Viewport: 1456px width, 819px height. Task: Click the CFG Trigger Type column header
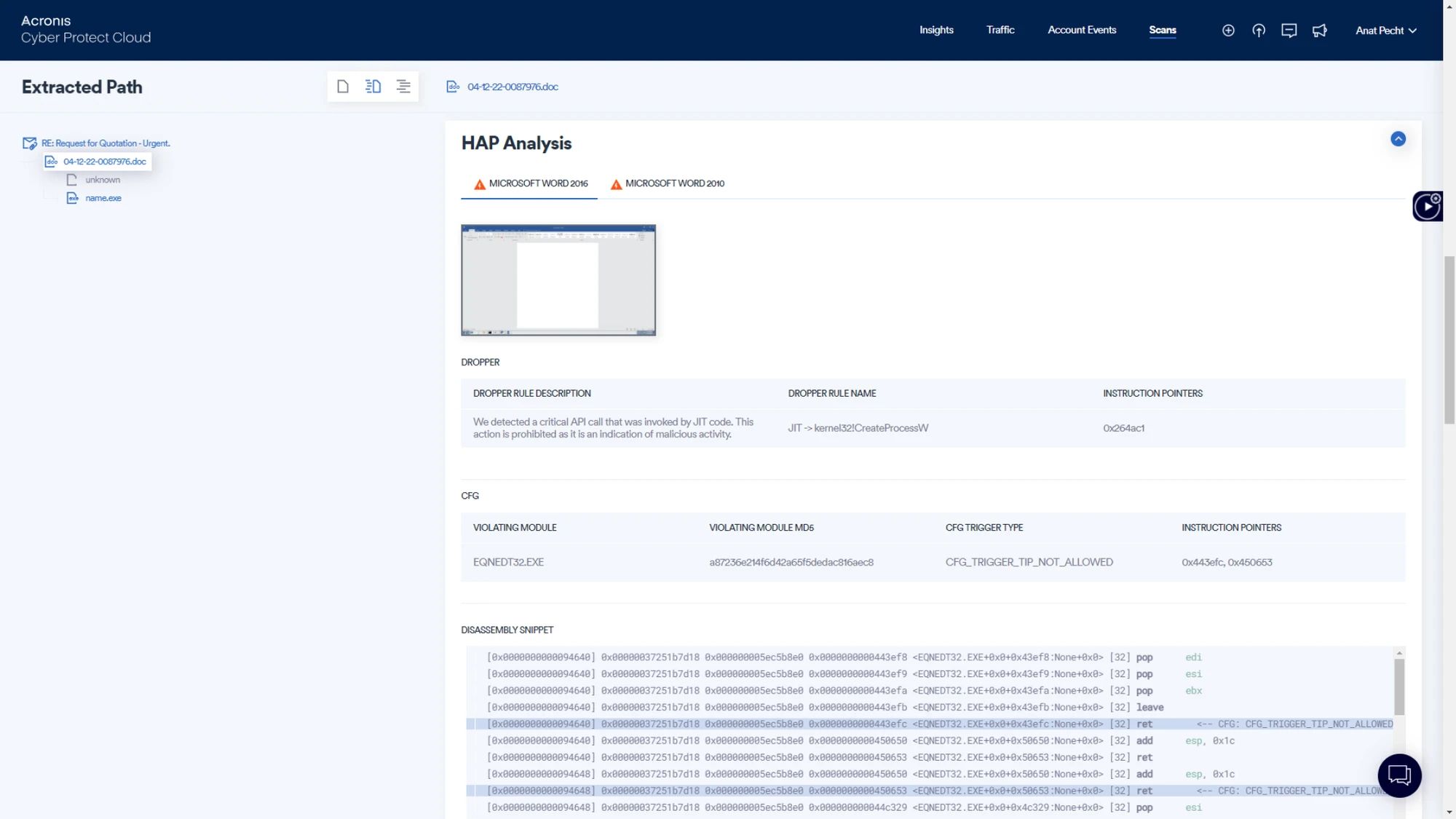[984, 528]
